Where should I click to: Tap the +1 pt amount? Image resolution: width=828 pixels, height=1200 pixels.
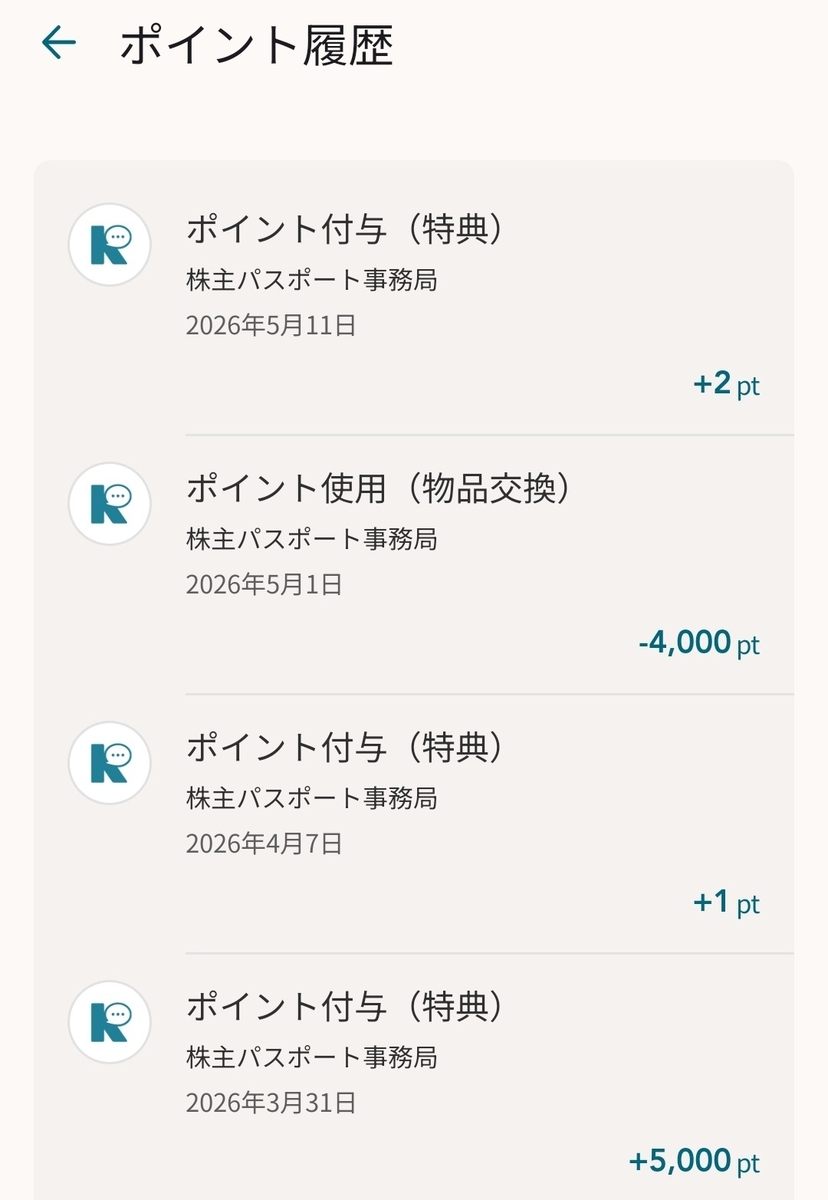727,903
